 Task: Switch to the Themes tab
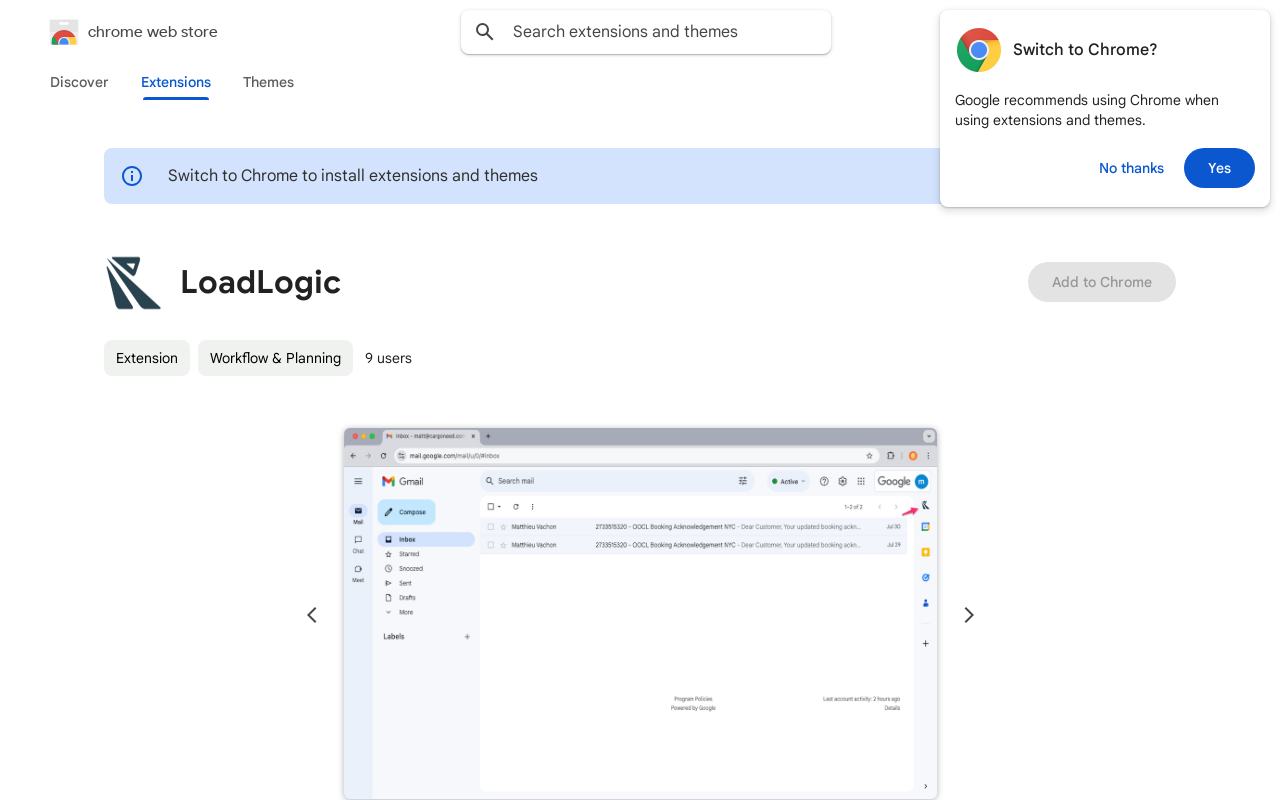268,82
